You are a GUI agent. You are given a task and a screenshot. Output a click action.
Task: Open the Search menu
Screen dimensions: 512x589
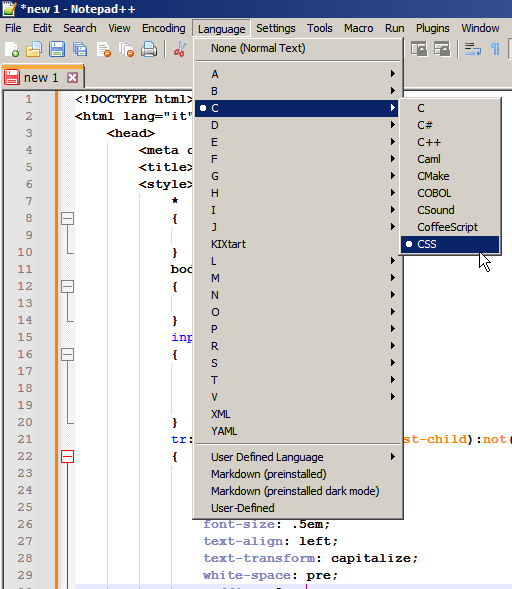pyautogui.click(x=80, y=29)
